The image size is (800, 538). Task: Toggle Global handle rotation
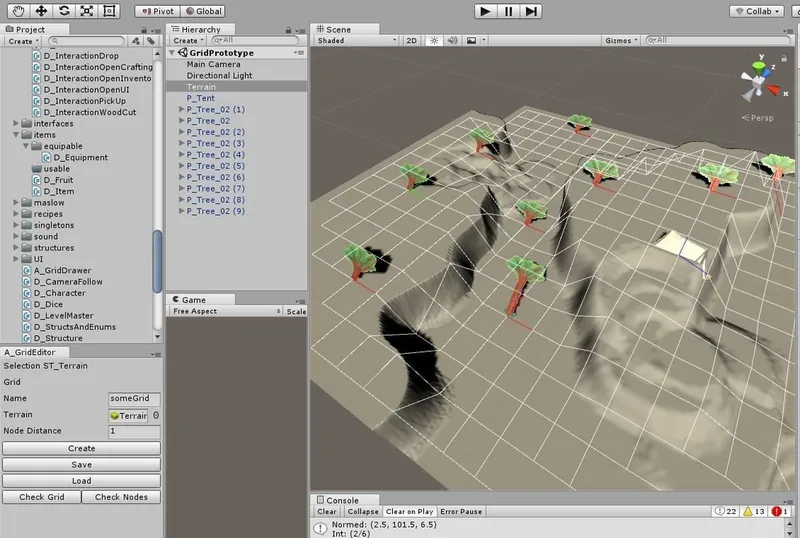click(x=203, y=11)
